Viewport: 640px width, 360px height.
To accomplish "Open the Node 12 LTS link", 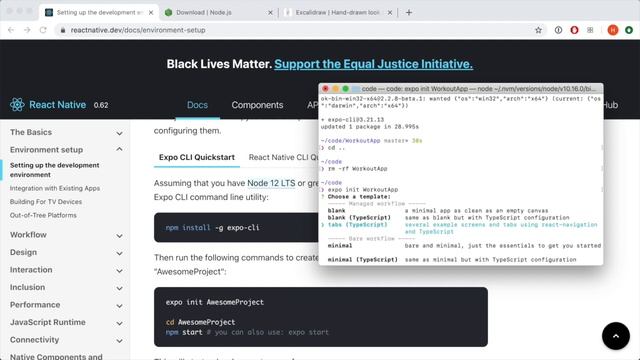I will tap(271, 183).
